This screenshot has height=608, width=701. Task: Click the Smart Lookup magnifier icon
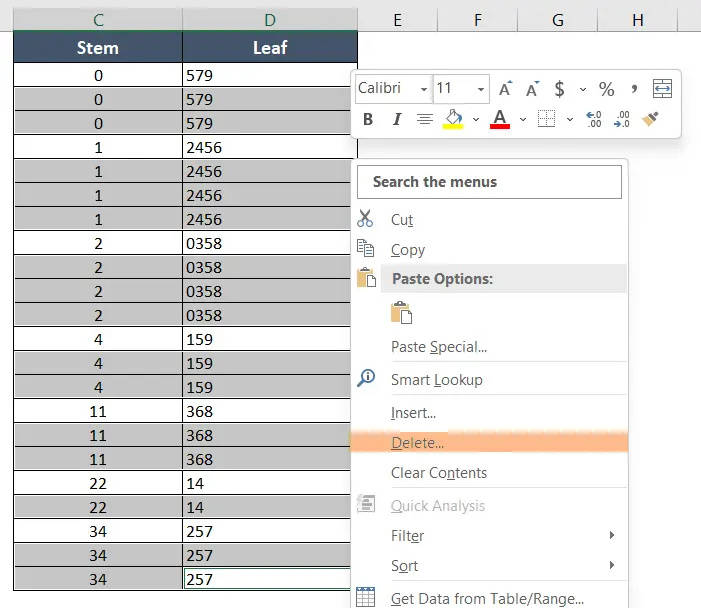366,378
